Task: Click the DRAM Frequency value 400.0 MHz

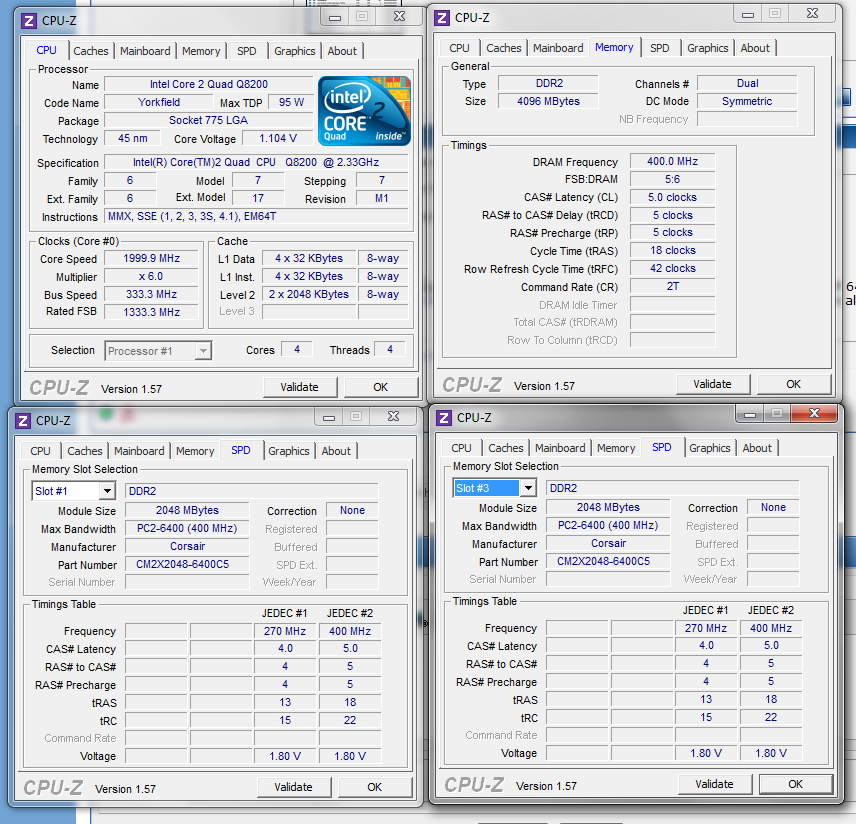Action: [x=673, y=161]
